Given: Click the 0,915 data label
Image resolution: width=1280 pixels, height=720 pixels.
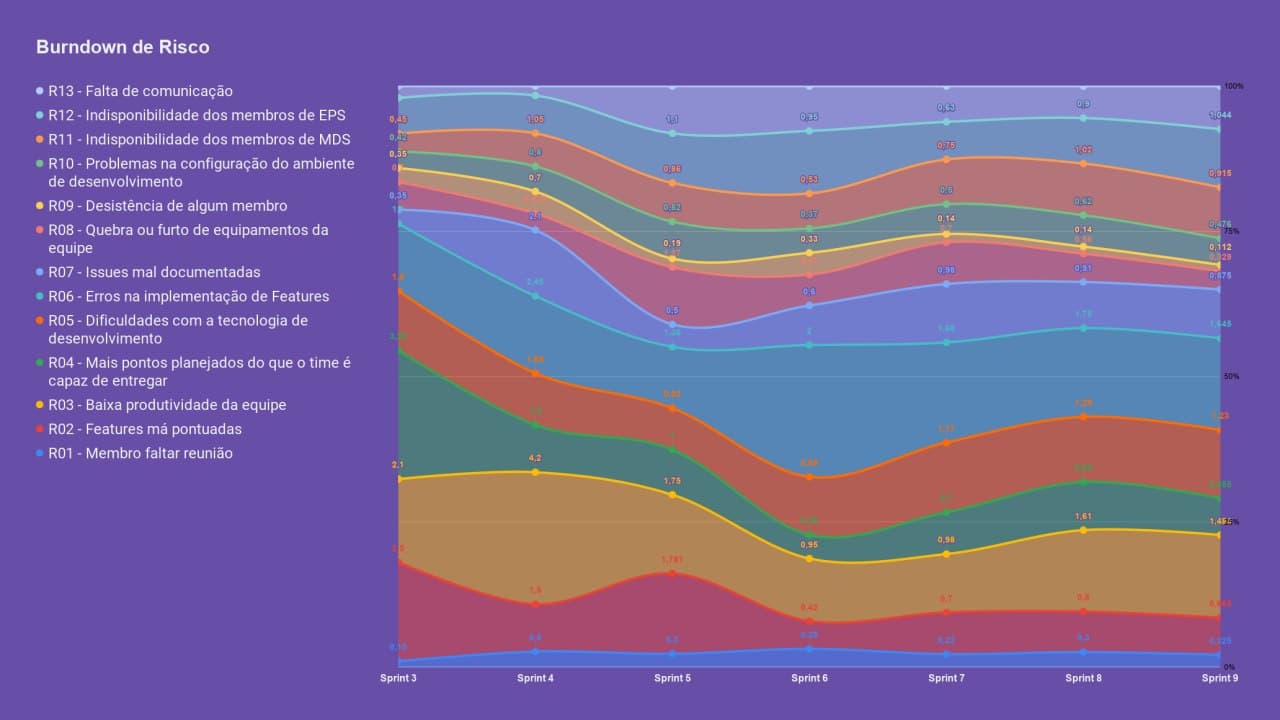Looking at the screenshot, I should (1220, 173).
